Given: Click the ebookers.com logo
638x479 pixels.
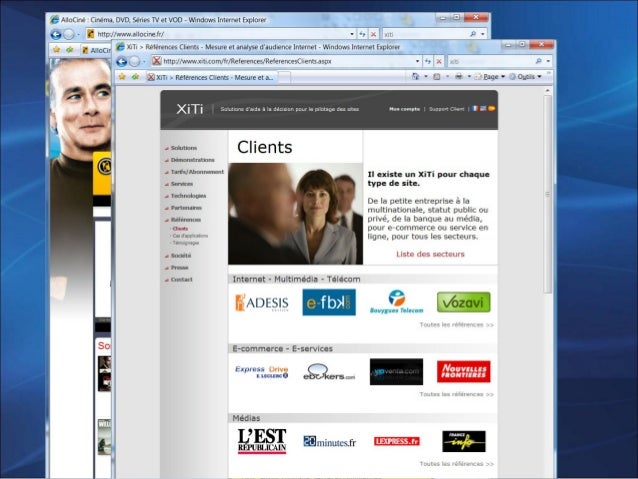Looking at the screenshot, I should [x=329, y=372].
